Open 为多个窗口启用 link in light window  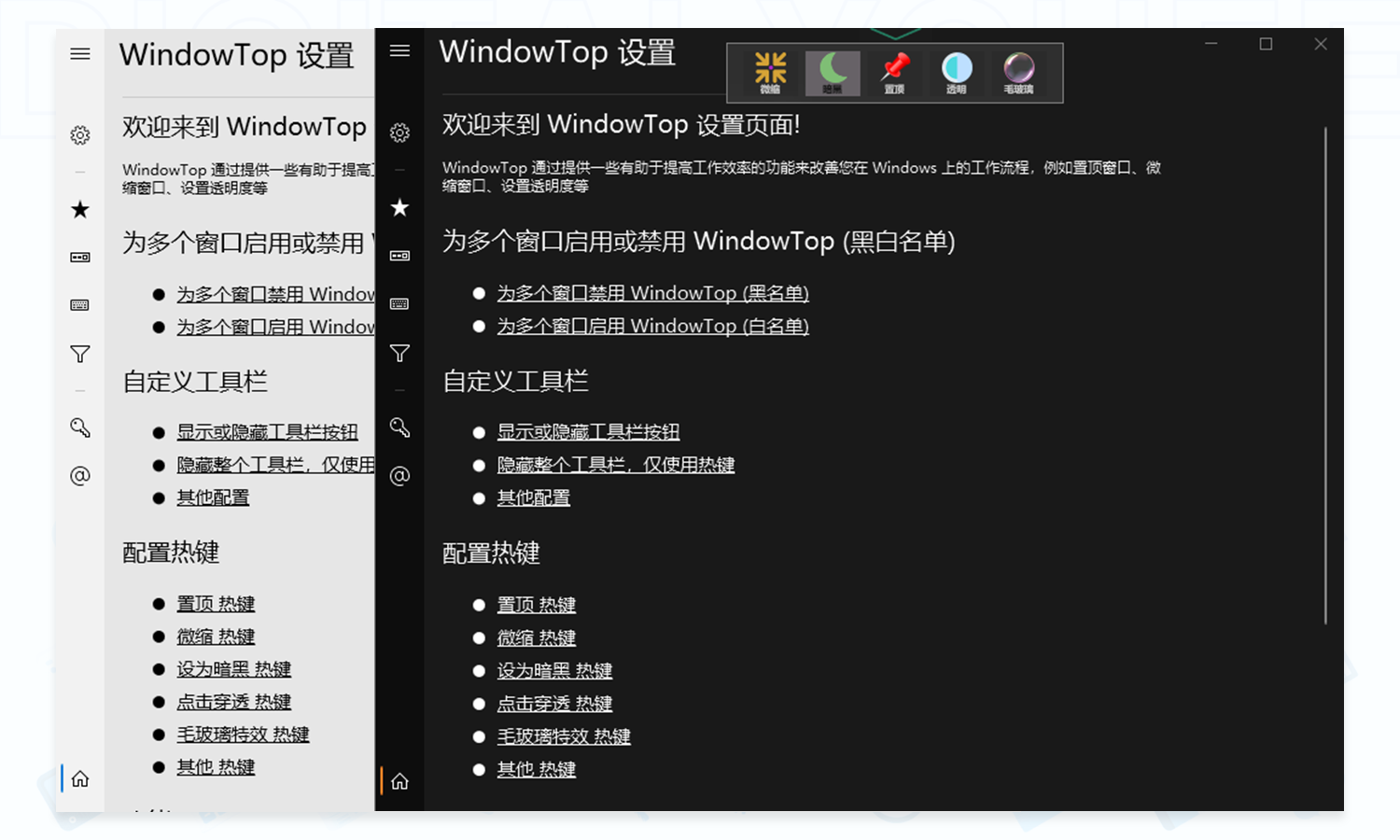tap(275, 327)
